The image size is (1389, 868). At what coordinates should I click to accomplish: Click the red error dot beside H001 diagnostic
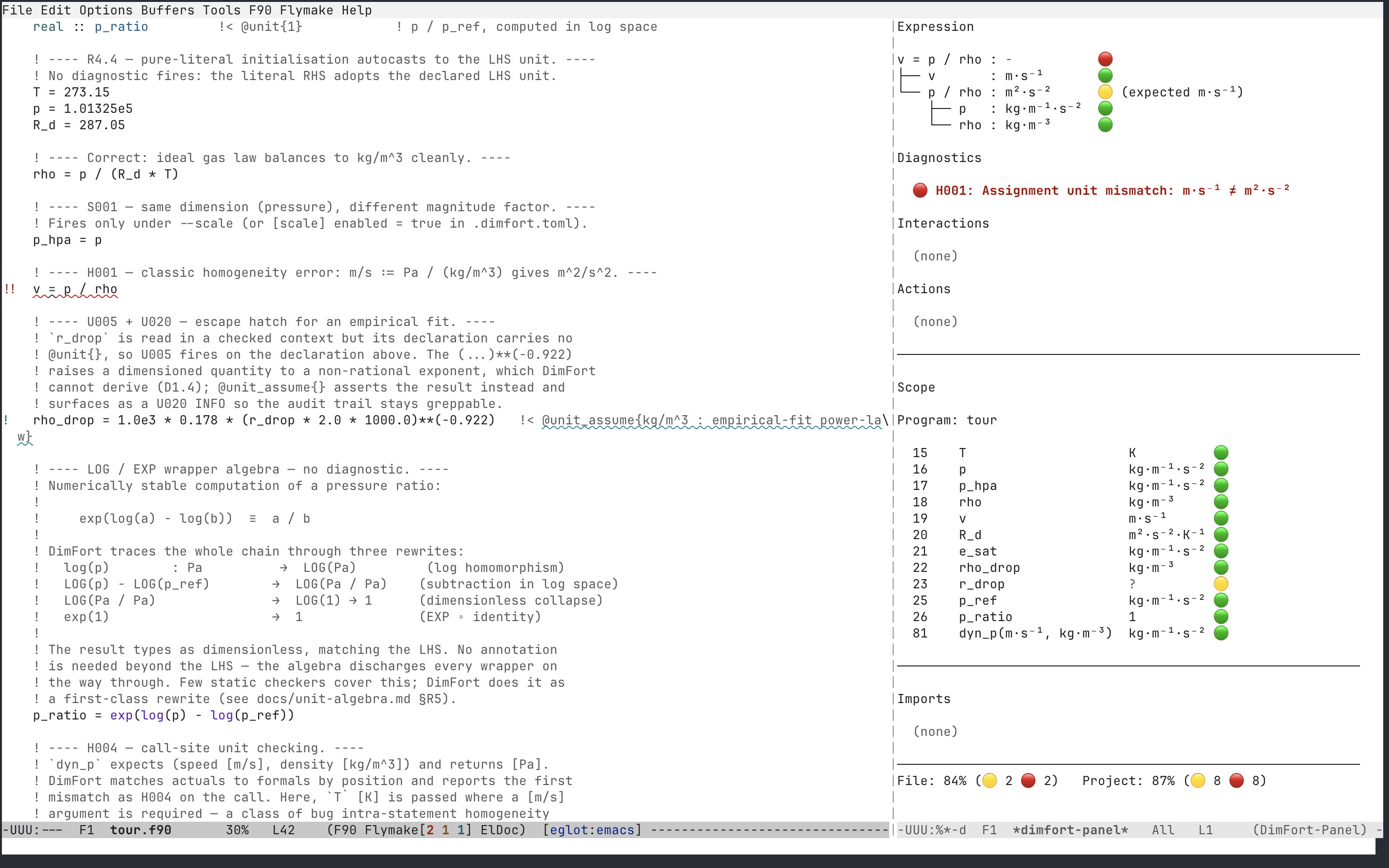tap(920, 190)
